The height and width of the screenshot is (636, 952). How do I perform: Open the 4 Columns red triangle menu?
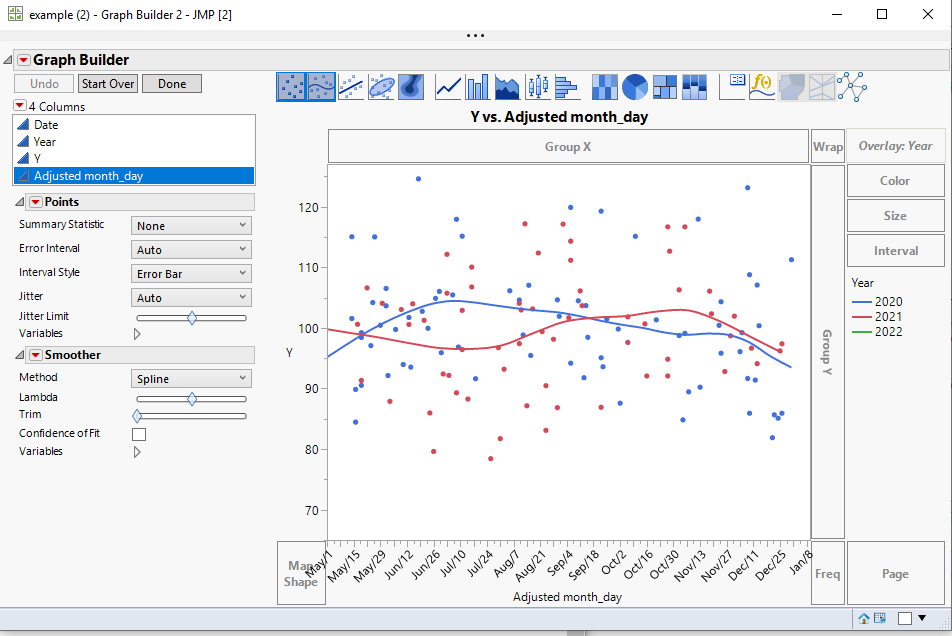coord(19,106)
